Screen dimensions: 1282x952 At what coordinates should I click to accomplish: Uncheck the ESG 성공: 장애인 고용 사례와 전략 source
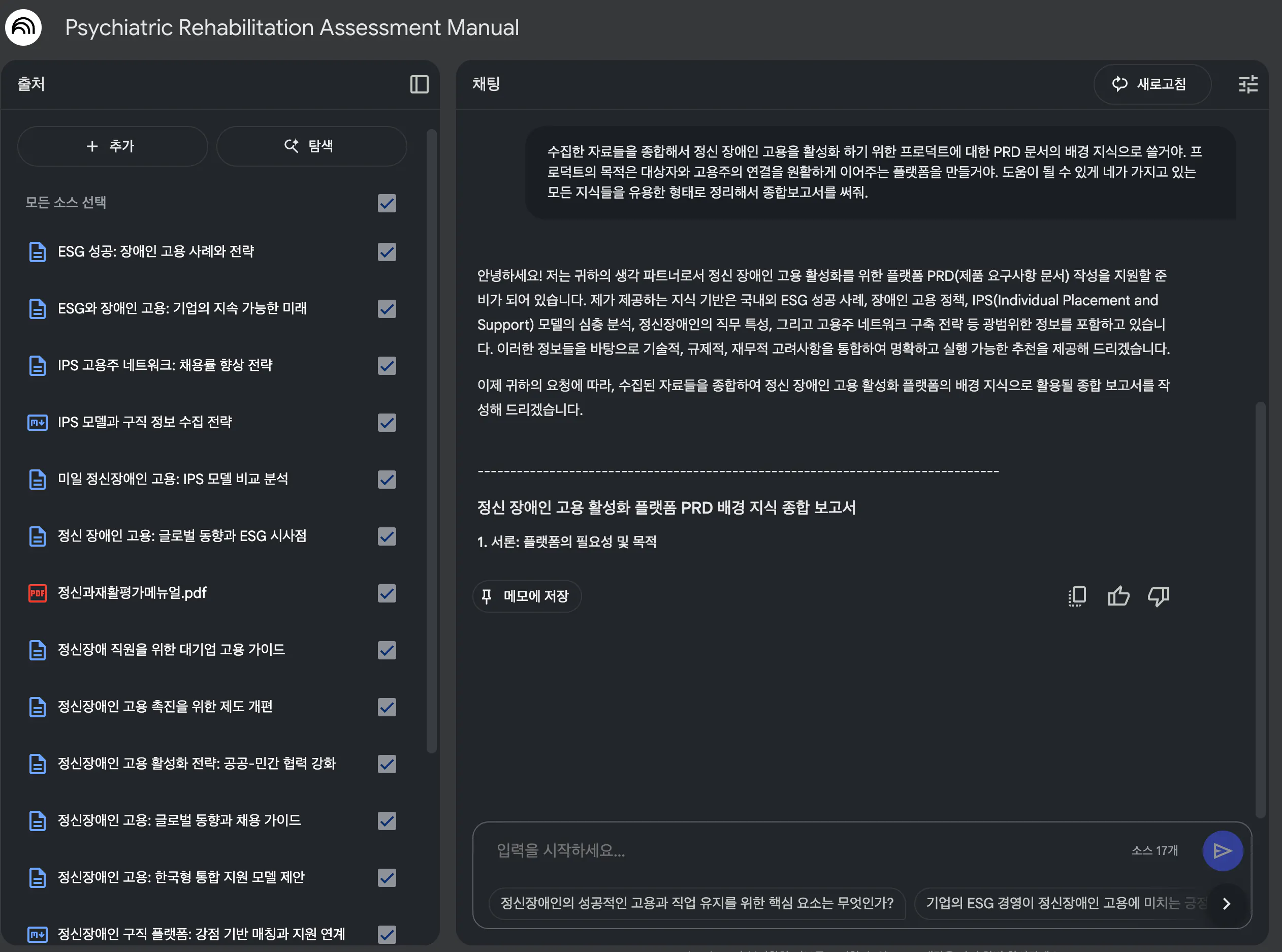387,252
